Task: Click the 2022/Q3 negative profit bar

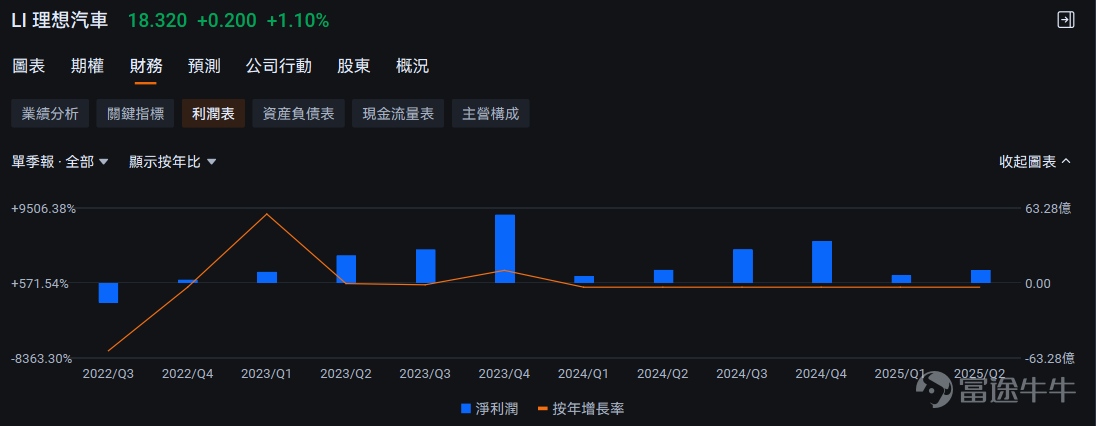Action: pyautogui.click(x=108, y=293)
